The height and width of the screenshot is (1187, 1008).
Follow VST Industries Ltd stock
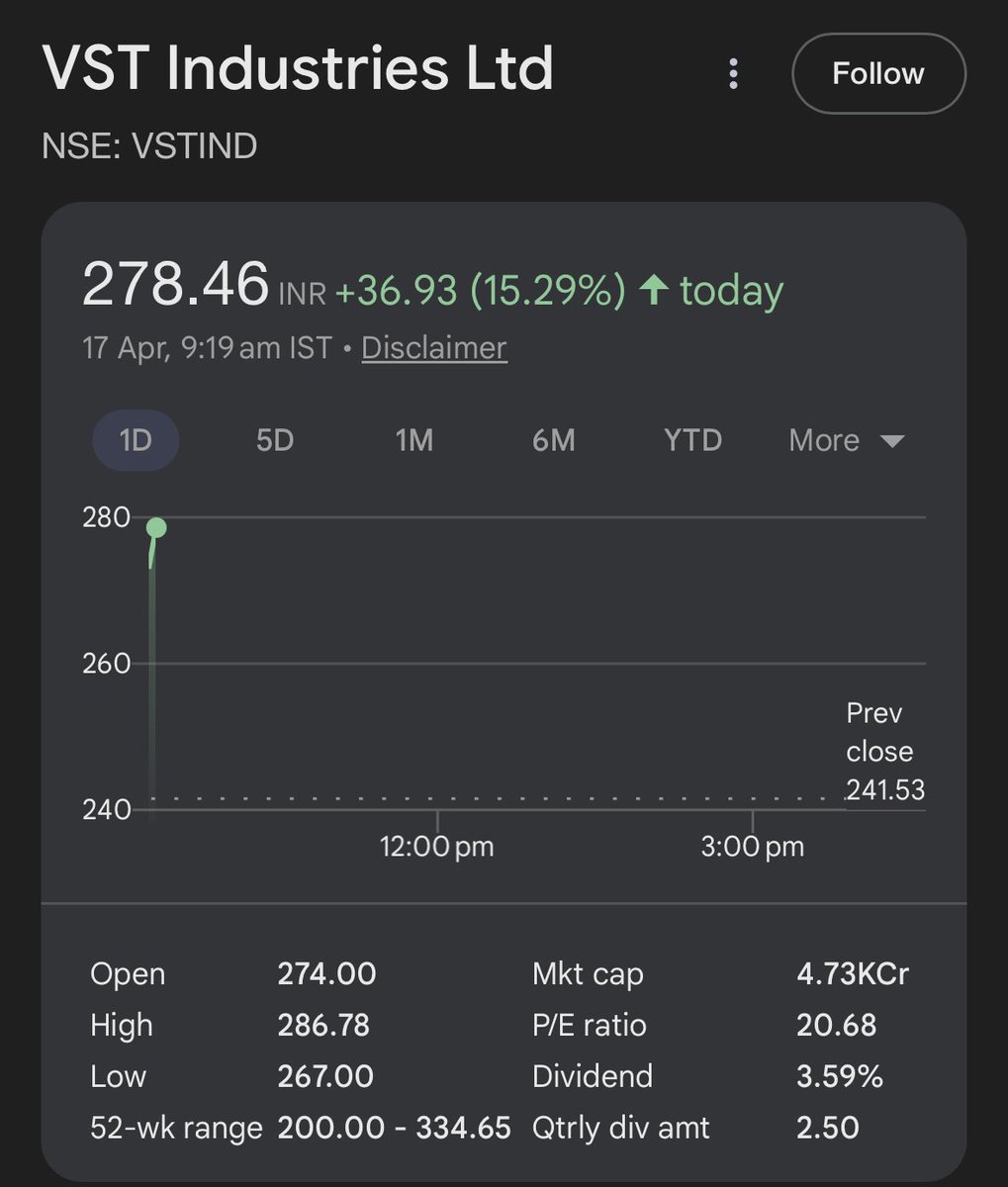[x=878, y=73]
